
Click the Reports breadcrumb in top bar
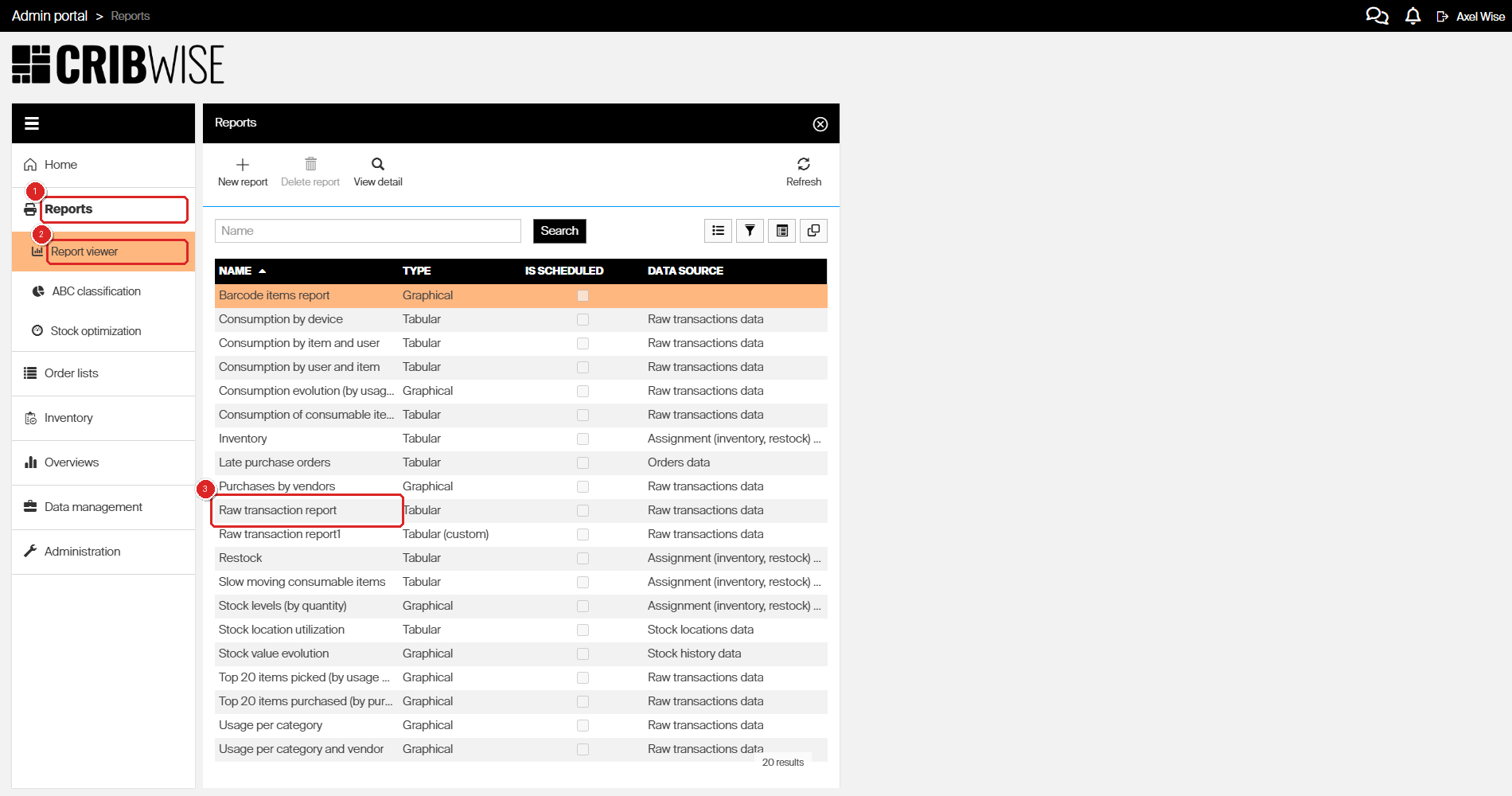click(x=131, y=16)
